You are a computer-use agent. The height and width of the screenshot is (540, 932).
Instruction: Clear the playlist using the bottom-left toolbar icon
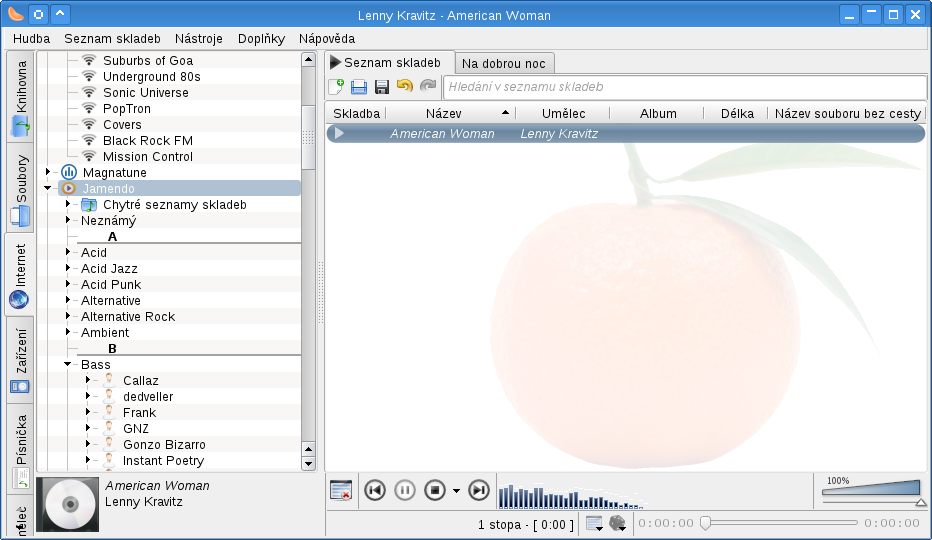pyautogui.click(x=341, y=491)
